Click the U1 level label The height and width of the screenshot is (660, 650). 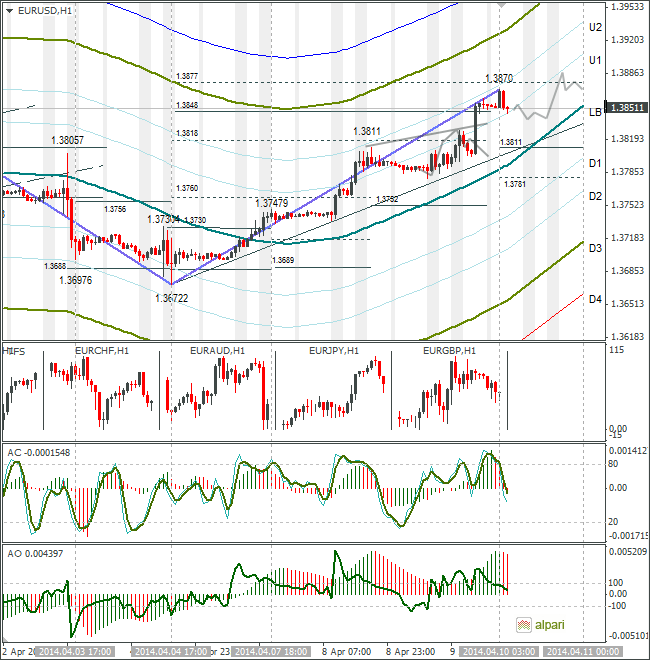click(595, 60)
